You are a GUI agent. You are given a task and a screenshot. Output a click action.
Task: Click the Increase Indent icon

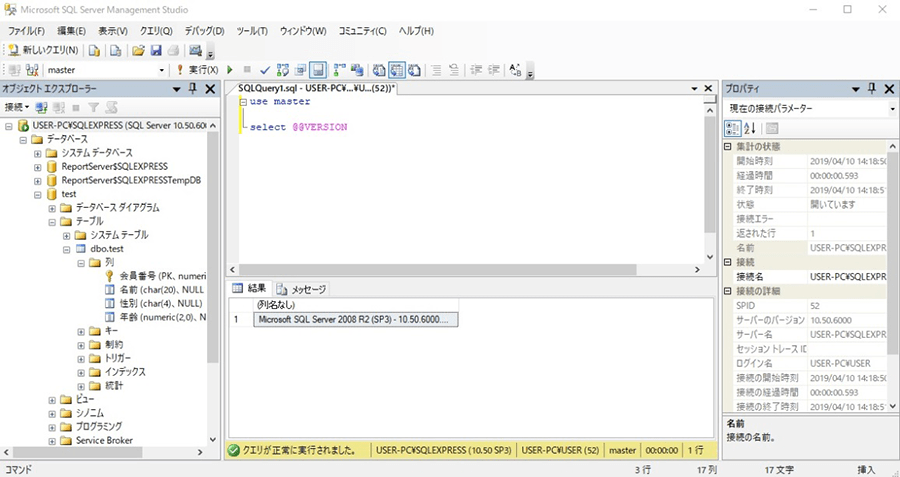tap(493, 70)
